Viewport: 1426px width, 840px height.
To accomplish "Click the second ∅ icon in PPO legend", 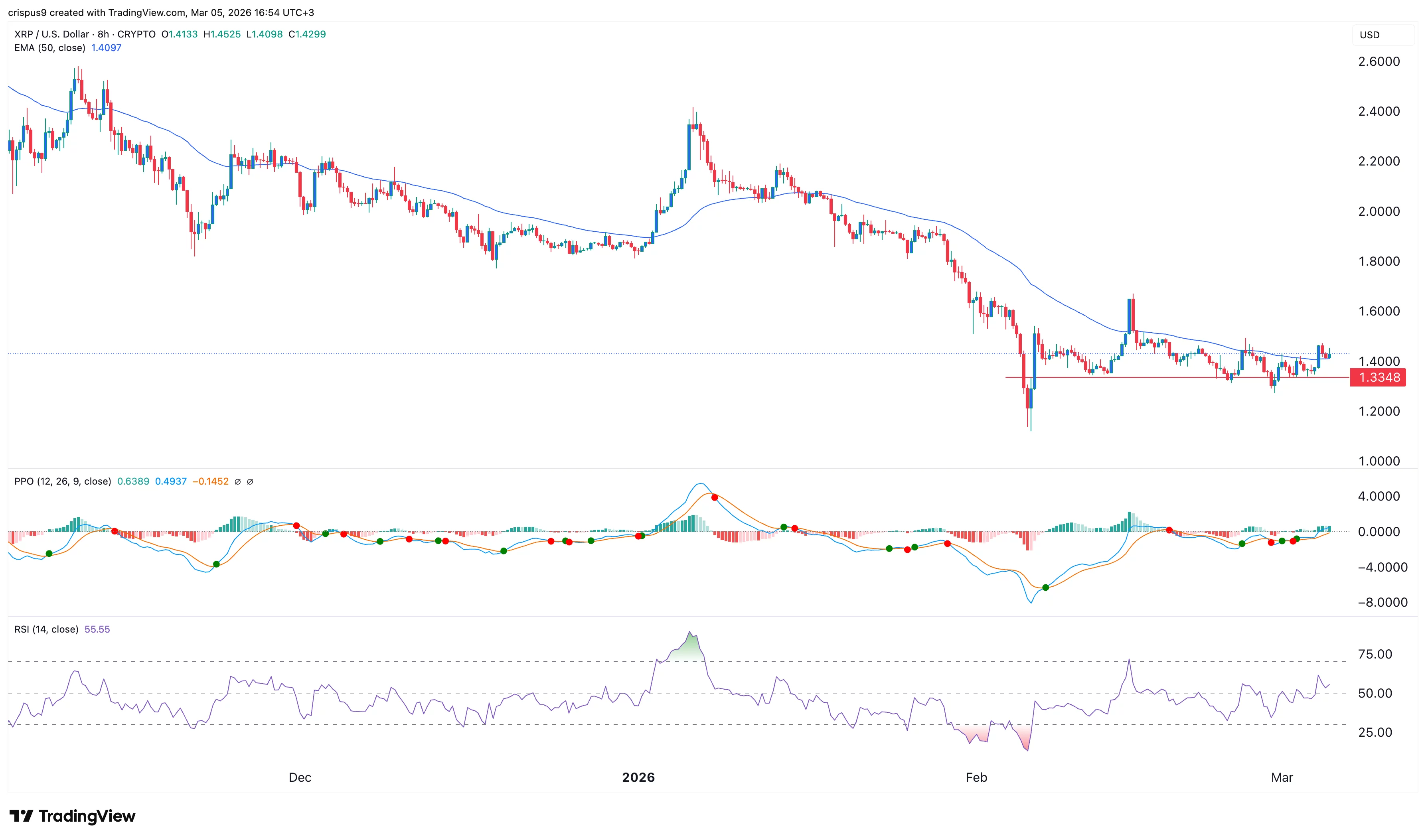I will click(251, 482).
